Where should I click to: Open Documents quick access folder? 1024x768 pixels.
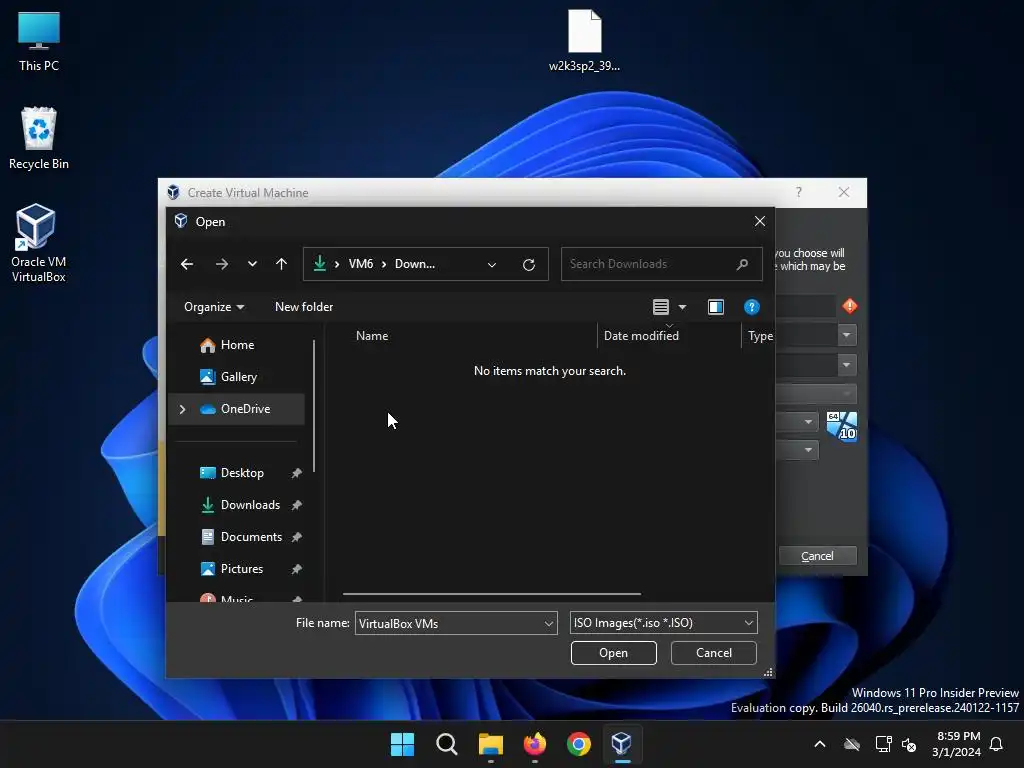(x=251, y=537)
